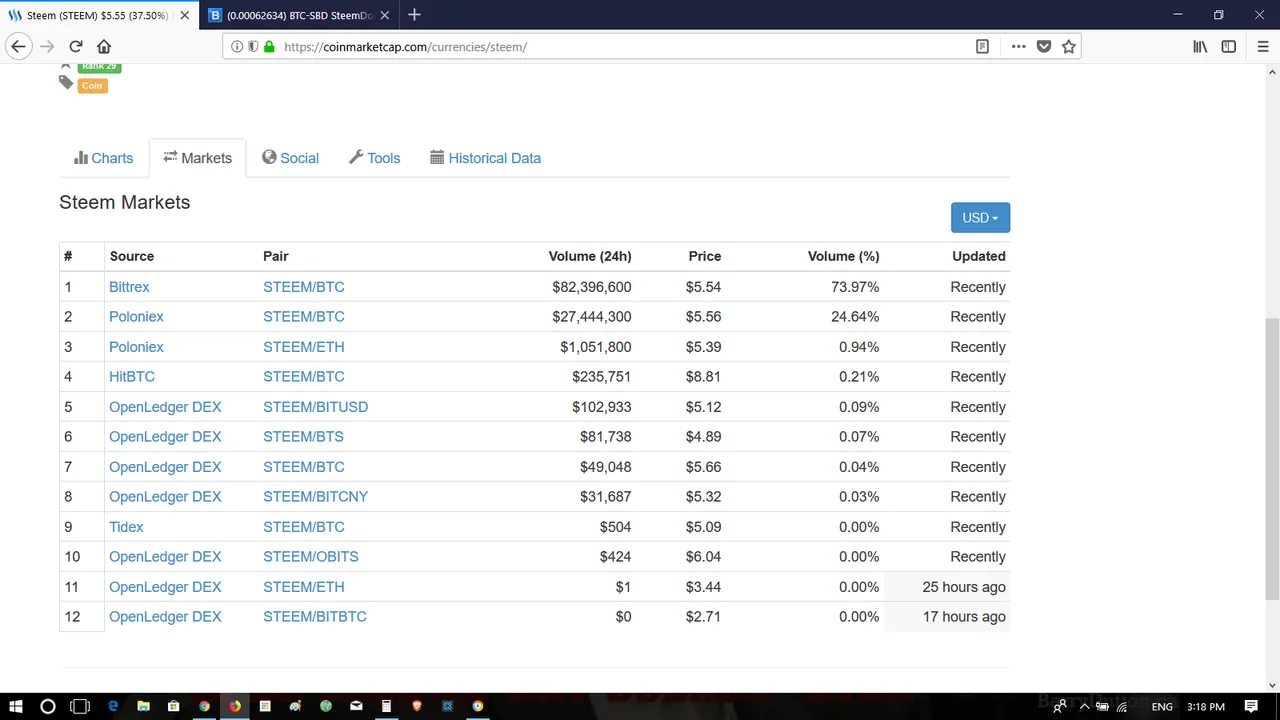Launch Brave browser from the taskbar

pyautogui.click(x=417, y=706)
